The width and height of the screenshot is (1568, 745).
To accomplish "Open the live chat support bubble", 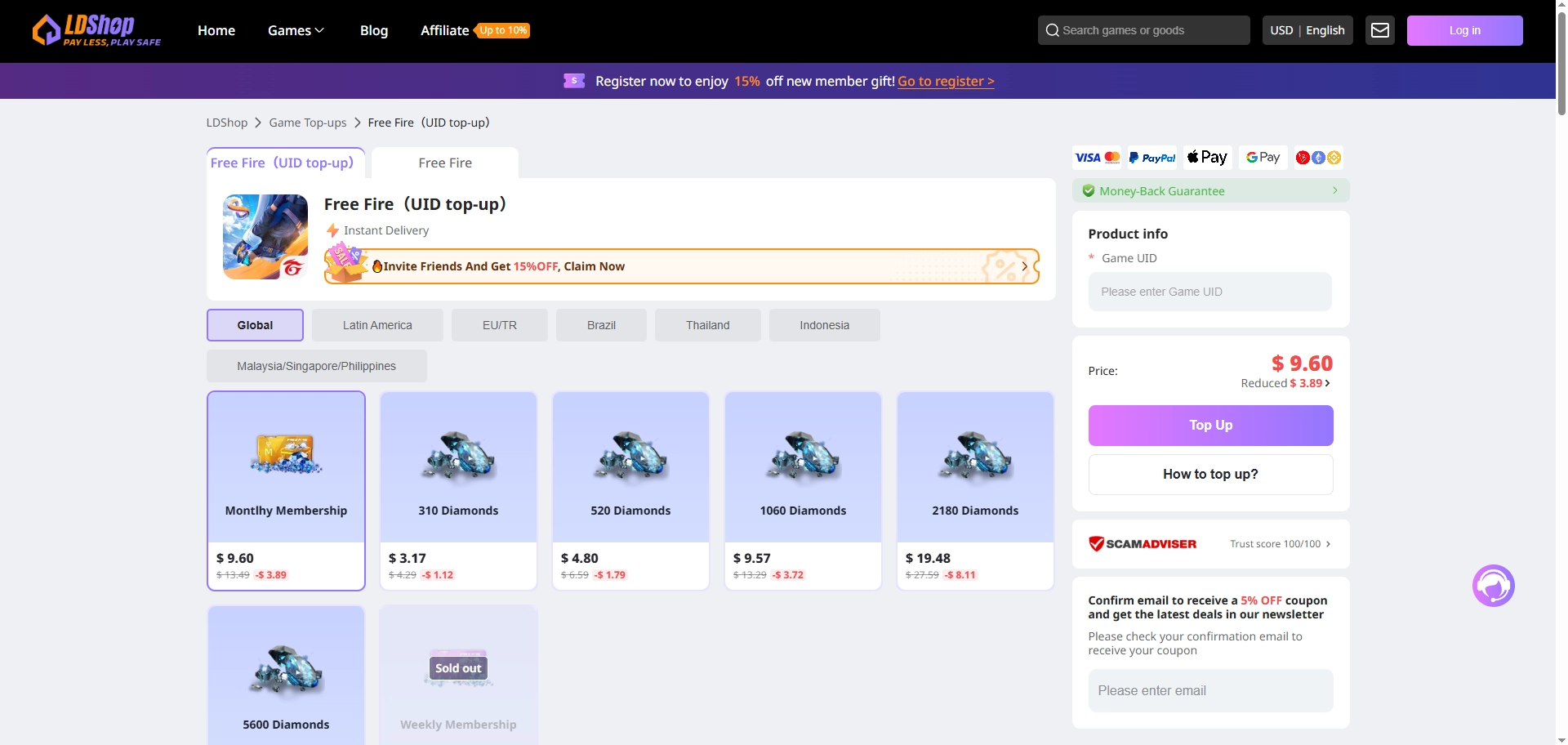I will [1494, 586].
